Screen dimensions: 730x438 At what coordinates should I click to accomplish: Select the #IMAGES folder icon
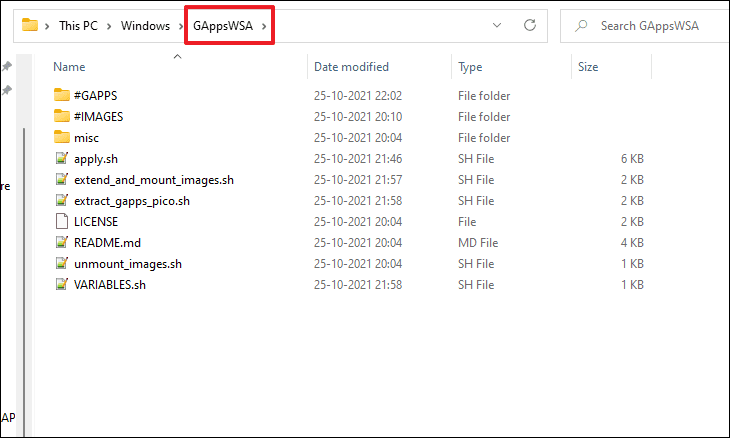point(61,115)
